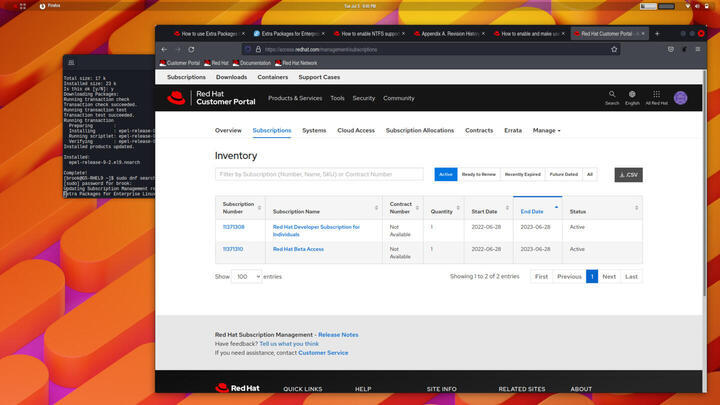Open the Show entries dropdown
Screen dimensions: 720x405
tap(247, 276)
